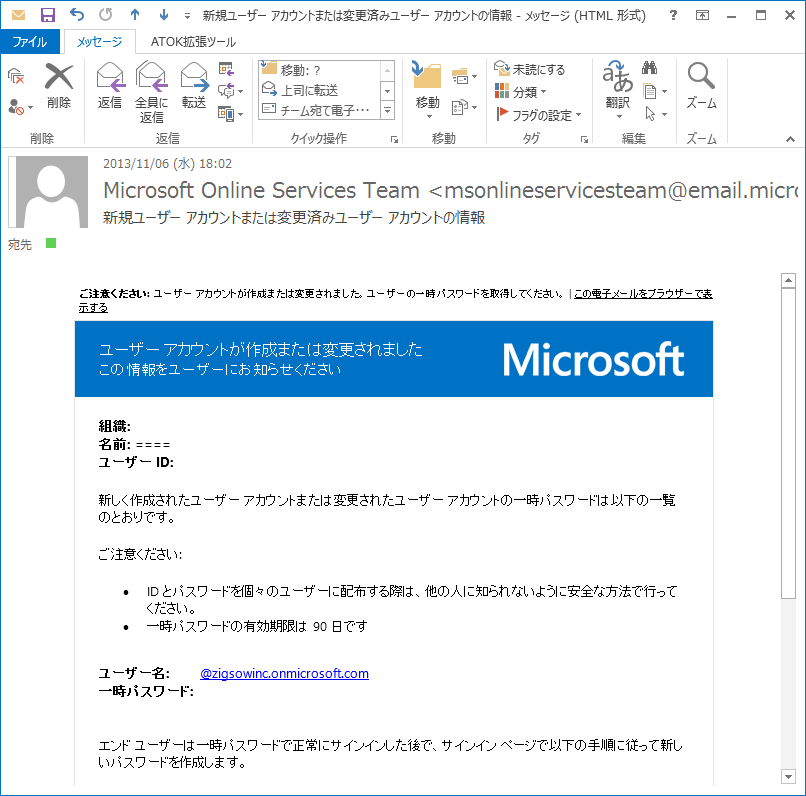Open the rules dropdown icon
The width and height of the screenshot is (806, 796).
464,77
